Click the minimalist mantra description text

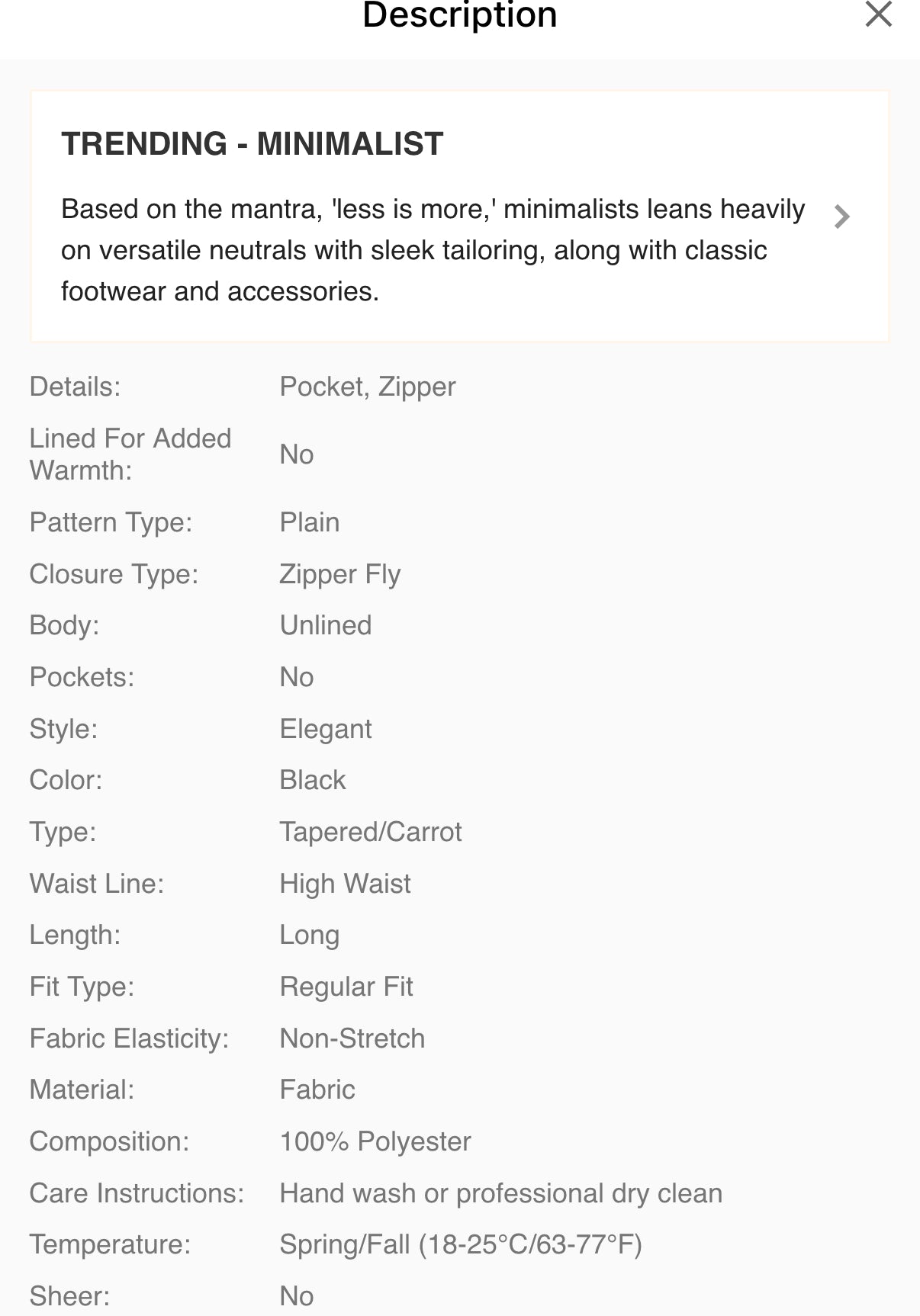click(433, 249)
